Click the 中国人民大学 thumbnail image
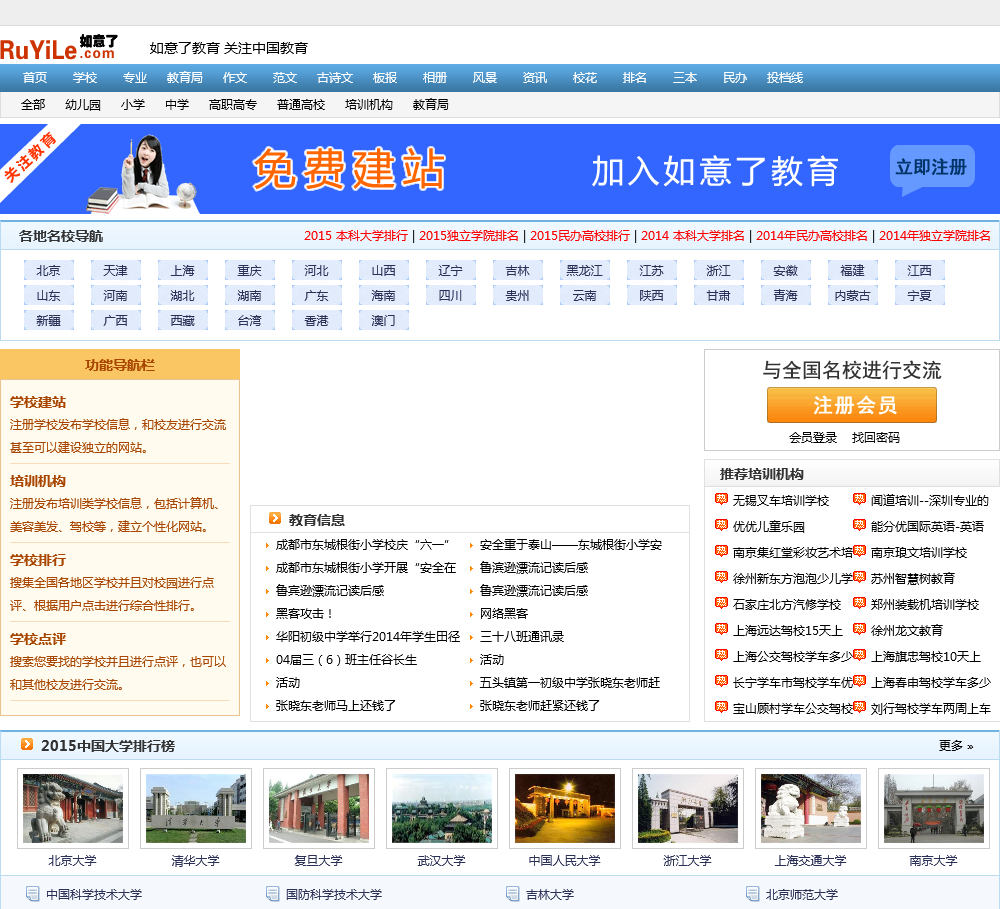Viewport: 1000px width, 909px height. (564, 808)
